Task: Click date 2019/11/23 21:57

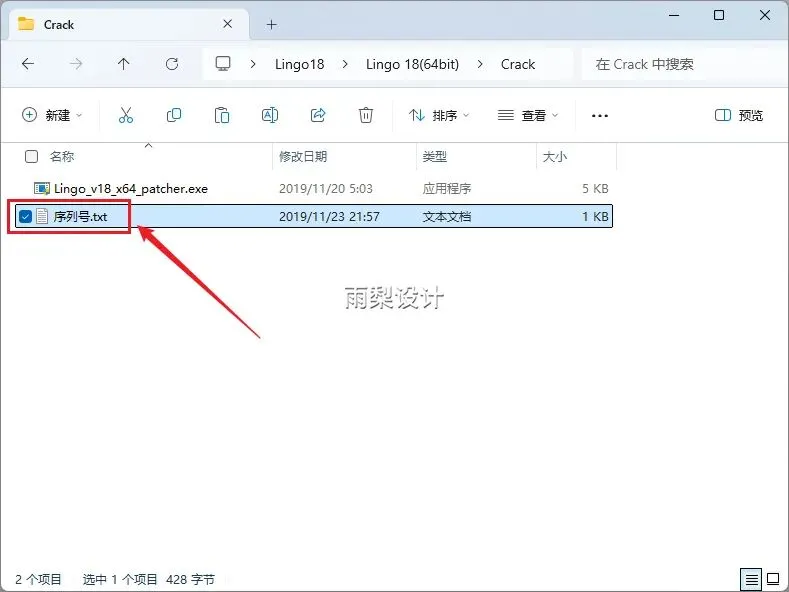Action: (330, 216)
